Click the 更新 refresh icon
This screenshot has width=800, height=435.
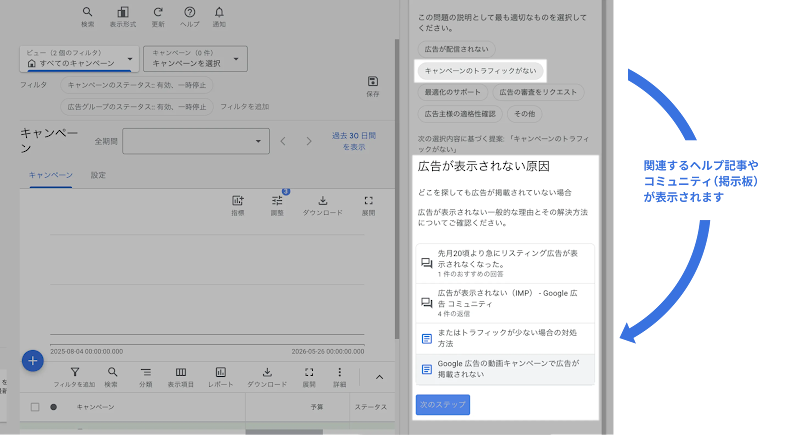pos(158,12)
